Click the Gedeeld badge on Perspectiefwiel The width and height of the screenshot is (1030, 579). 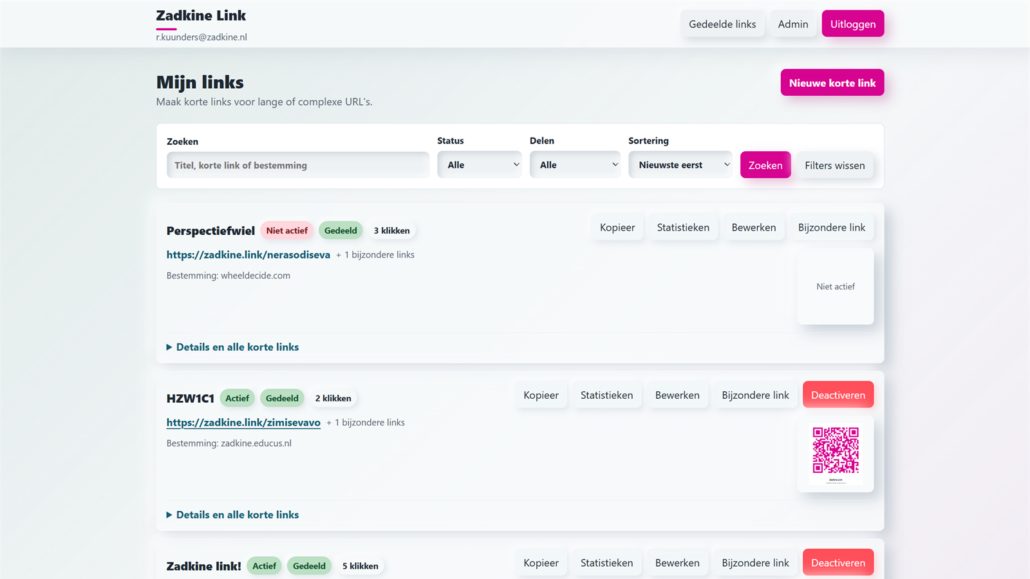(340, 231)
